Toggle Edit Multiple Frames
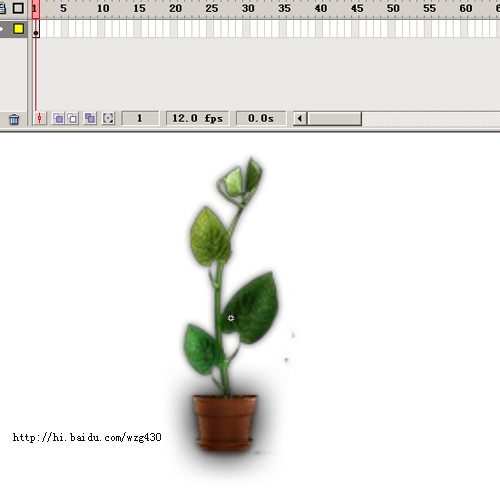500x491 pixels. tap(90, 118)
